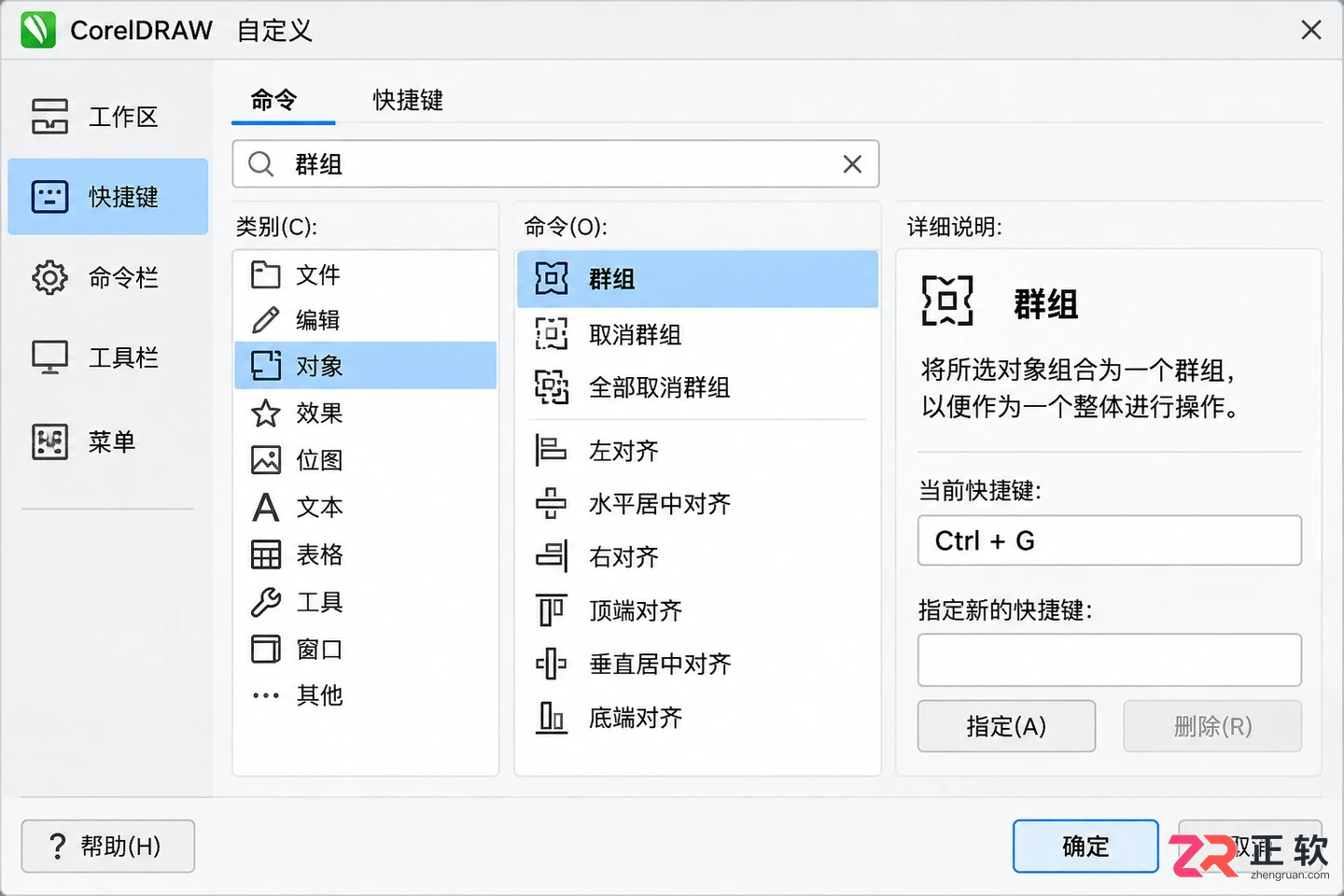Select the 快捷键 keyboard icon in sidebar
The image size is (1344, 896).
point(49,197)
